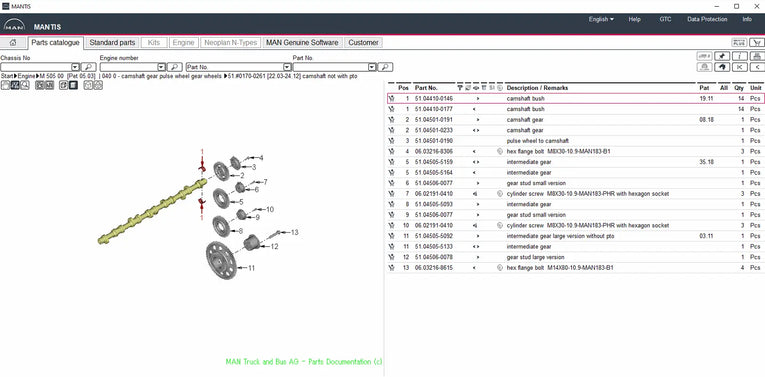Click cart icon for part 06.03216-8306
The height and width of the screenshot is (377, 765).
tap(391, 152)
